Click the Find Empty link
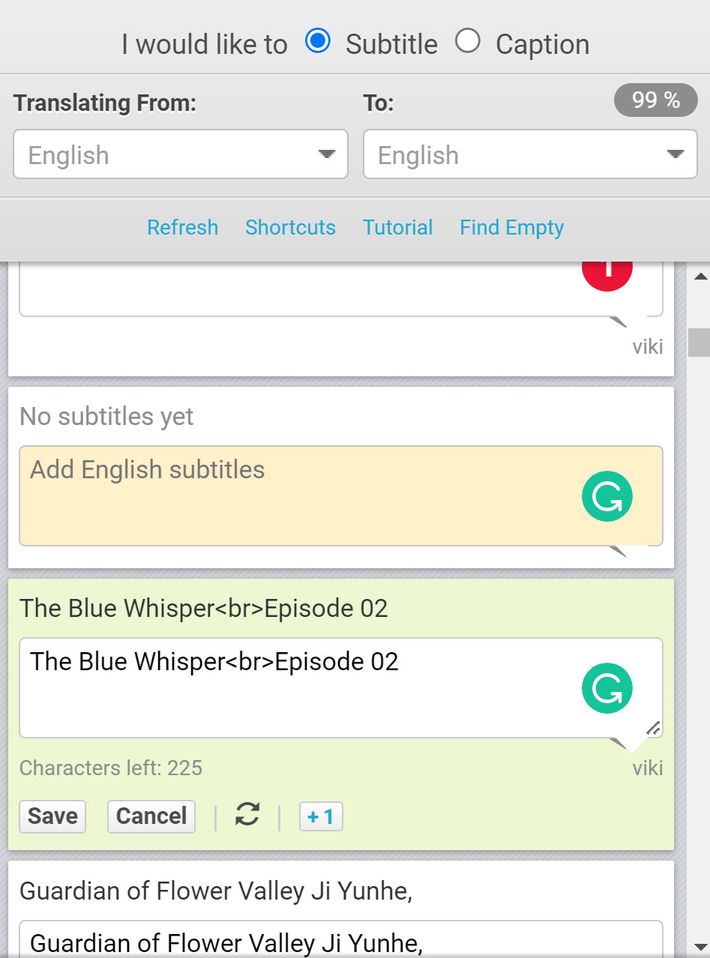The height and width of the screenshot is (958, 710). [511, 227]
